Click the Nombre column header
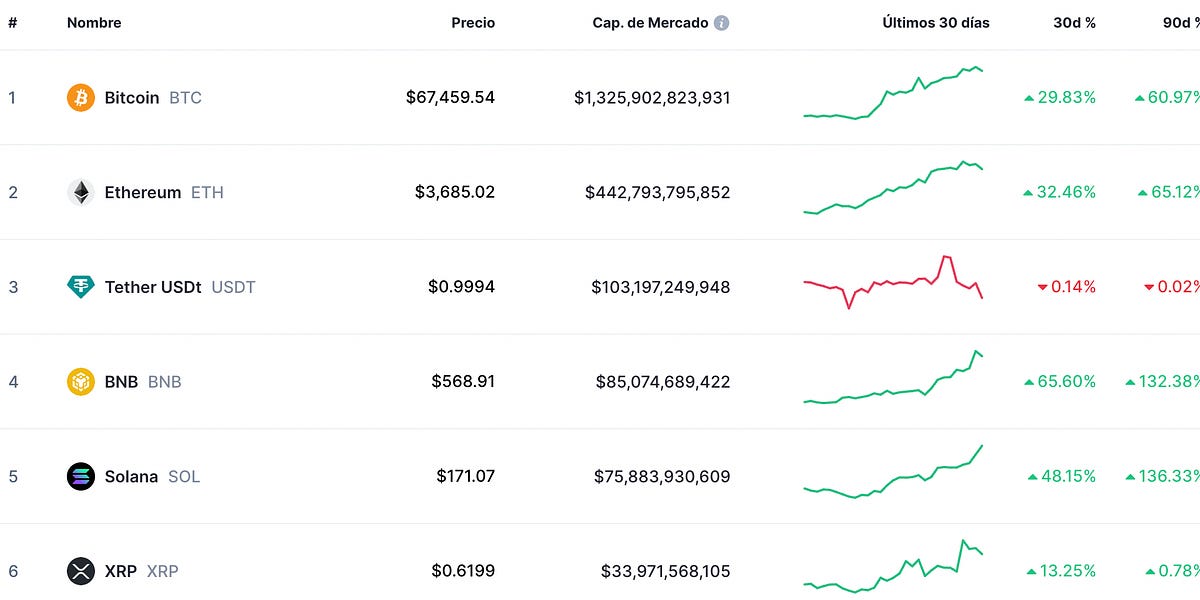Screen dimensions: 1200x600 pyautogui.click(x=93, y=22)
